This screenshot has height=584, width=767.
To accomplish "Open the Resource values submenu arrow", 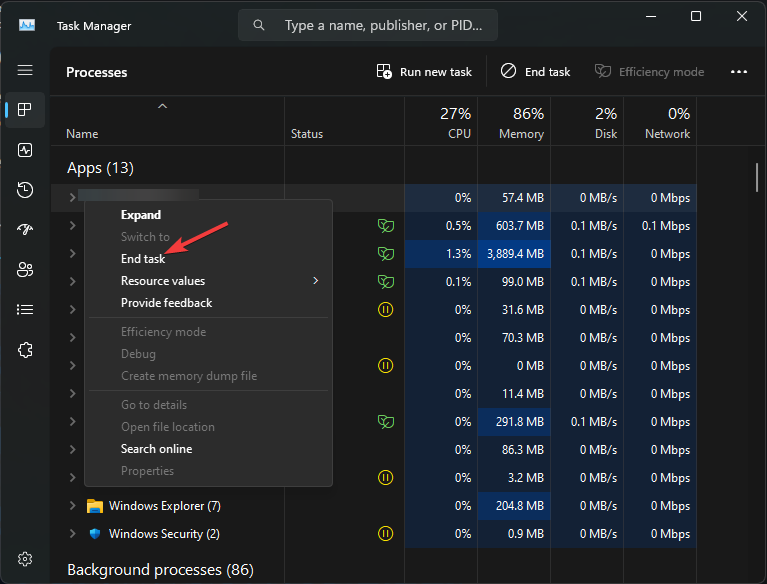I will click(316, 281).
